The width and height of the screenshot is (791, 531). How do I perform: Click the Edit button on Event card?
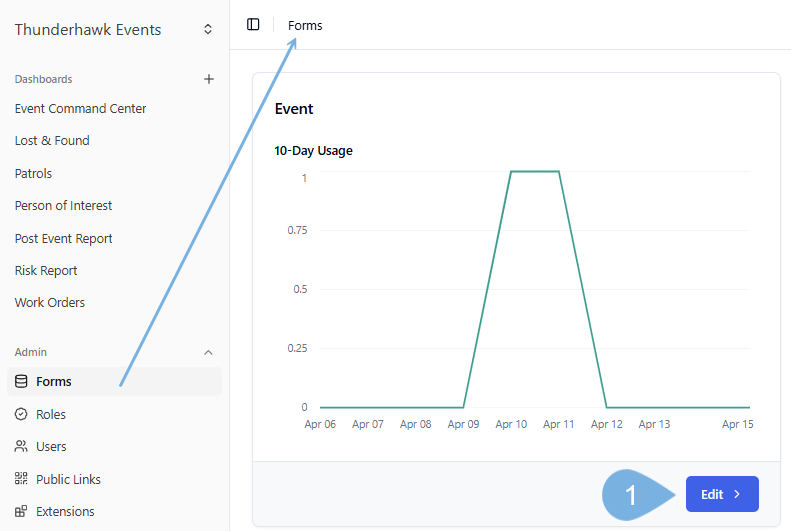click(x=721, y=494)
